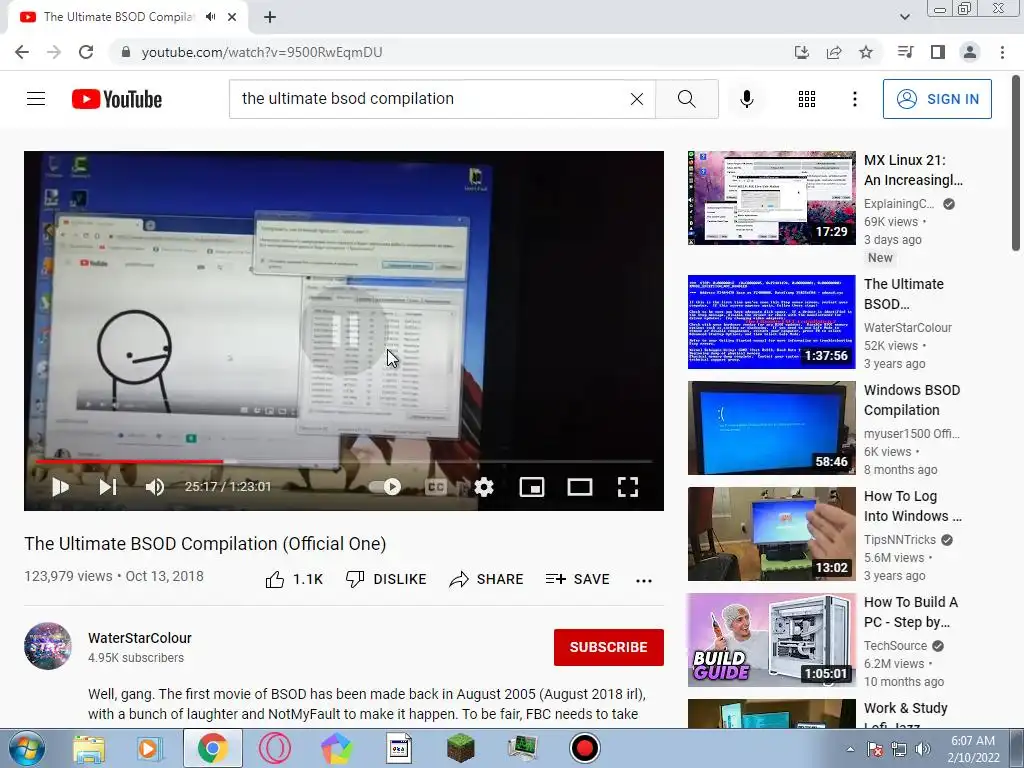
Task: Open the YouTube apps grid
Action: pyautogui.click(x=807, y=99)
